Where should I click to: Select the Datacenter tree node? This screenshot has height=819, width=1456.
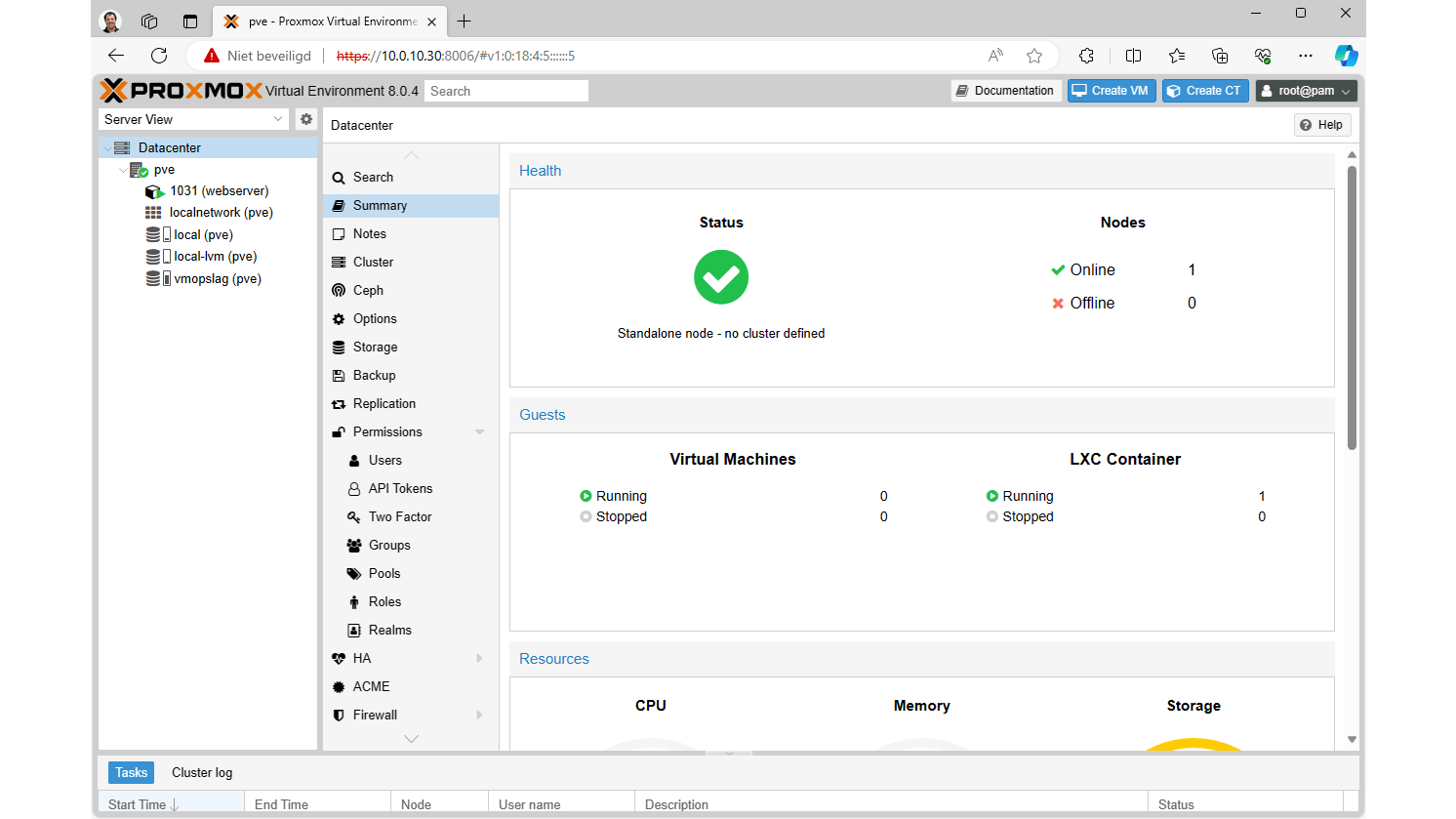click(x=208, y=147)
